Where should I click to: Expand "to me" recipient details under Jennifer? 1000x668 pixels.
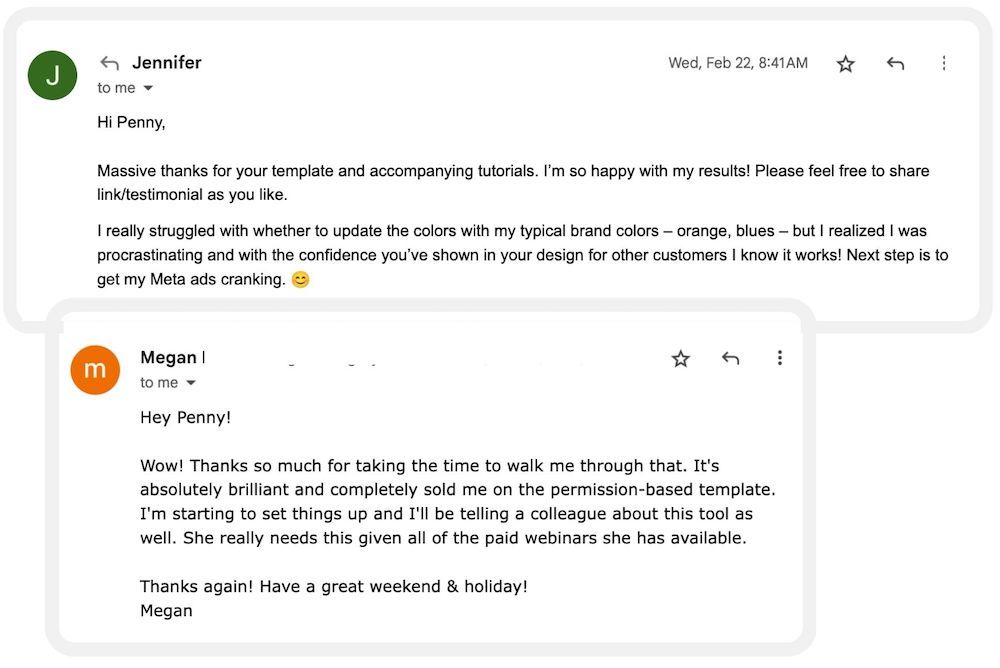click(148, 89)
